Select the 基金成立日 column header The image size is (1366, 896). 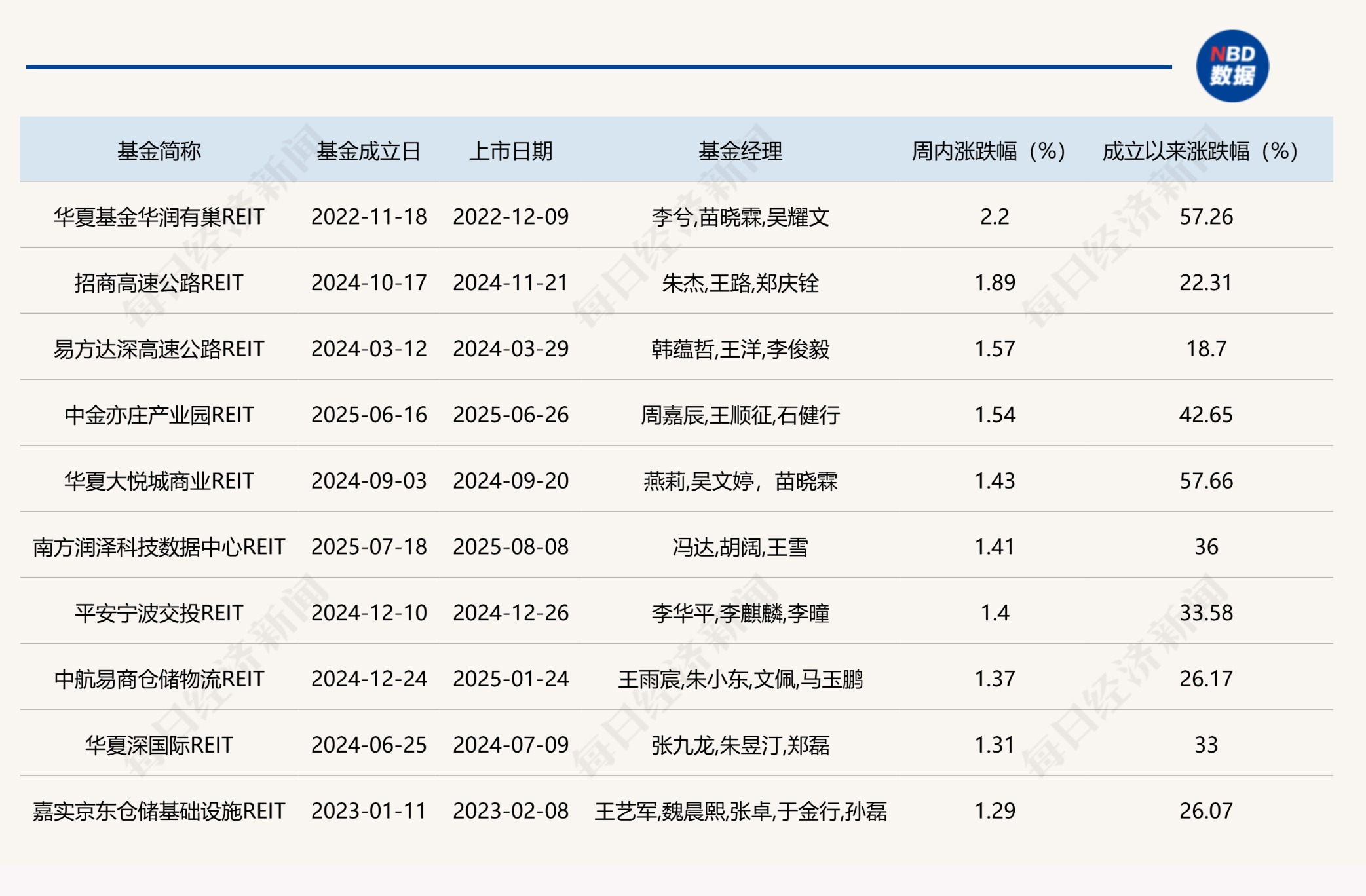coord(369,151)
